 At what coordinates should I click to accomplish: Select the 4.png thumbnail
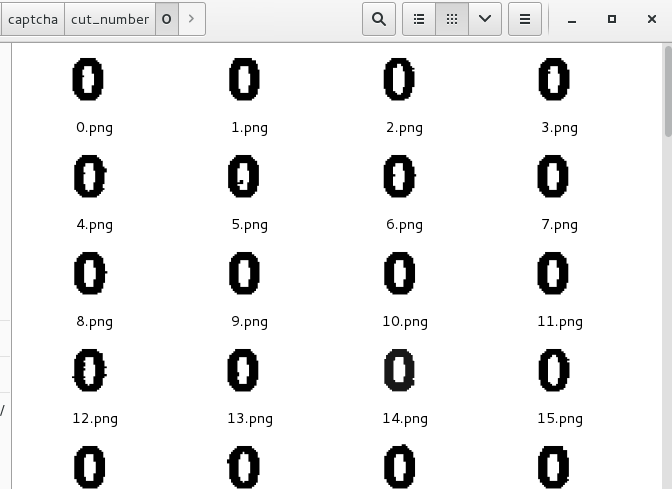click(x=90, y=176)
